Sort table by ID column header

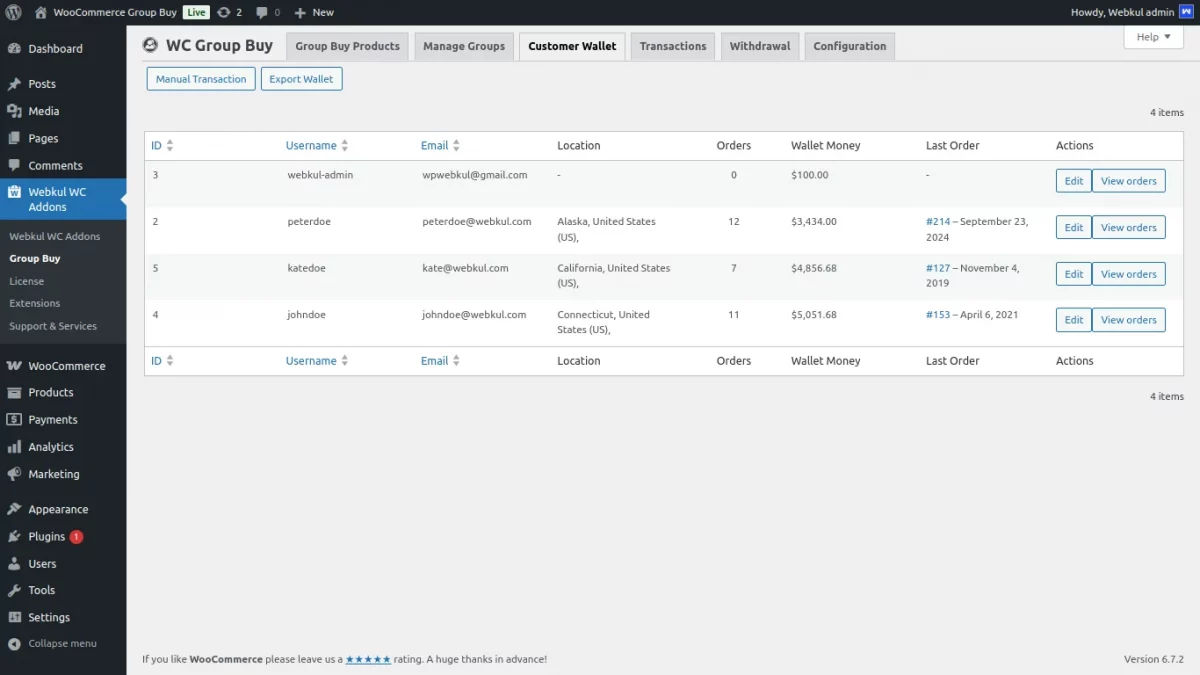click(157, 146)
